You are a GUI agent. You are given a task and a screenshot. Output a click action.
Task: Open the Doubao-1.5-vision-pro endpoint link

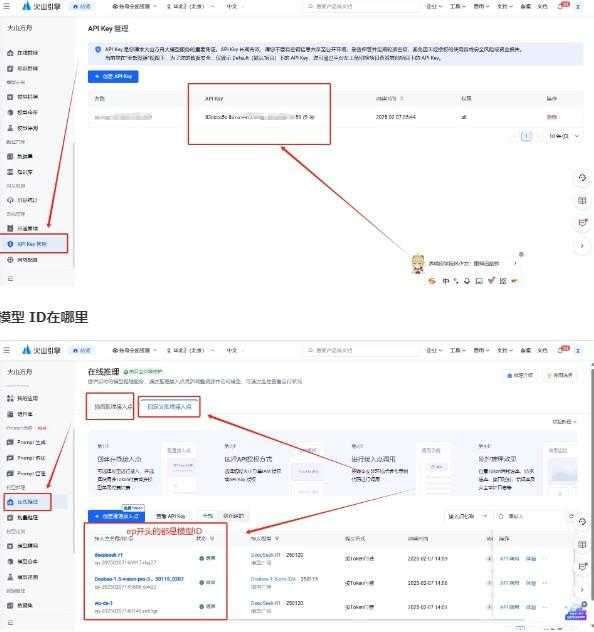(139, 579)
